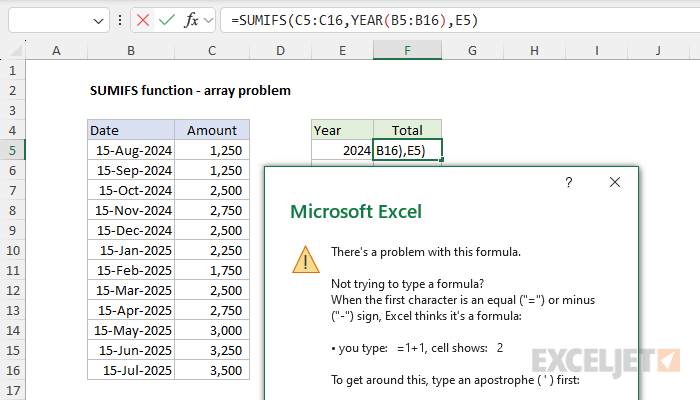Select column G header
This screenshot has height=400, width=700.
coord(472,50)
